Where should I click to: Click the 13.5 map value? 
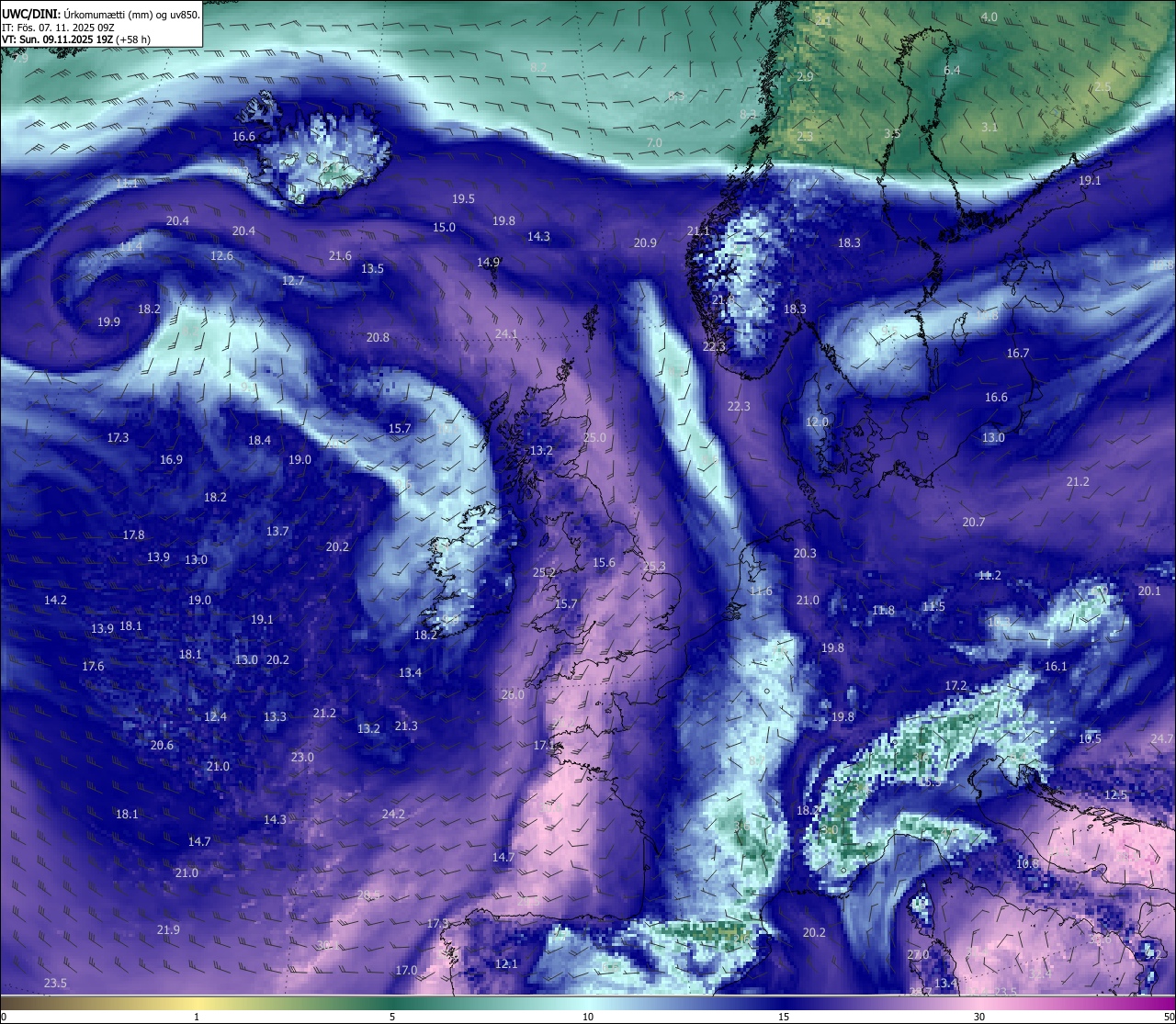pos(372,268)
